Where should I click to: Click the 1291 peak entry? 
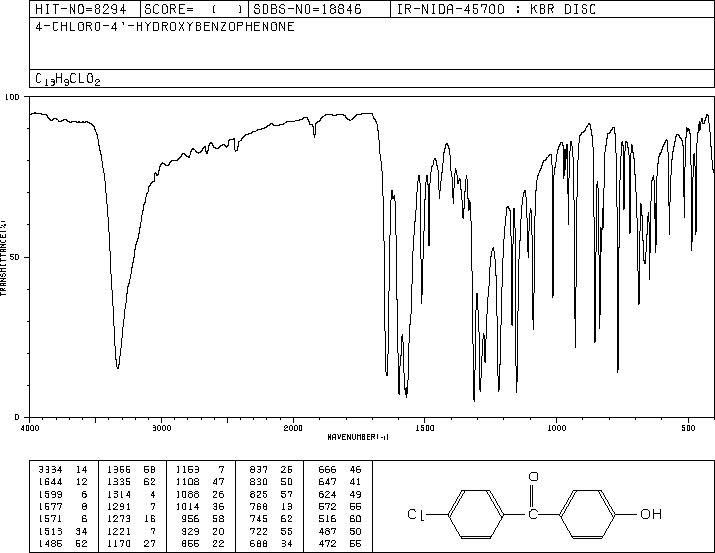(131, 506)
